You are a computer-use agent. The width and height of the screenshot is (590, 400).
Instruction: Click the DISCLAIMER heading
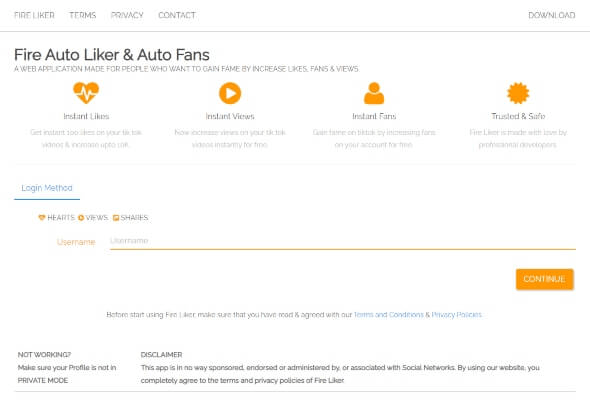pyautogui.click(x=161, y=354)
